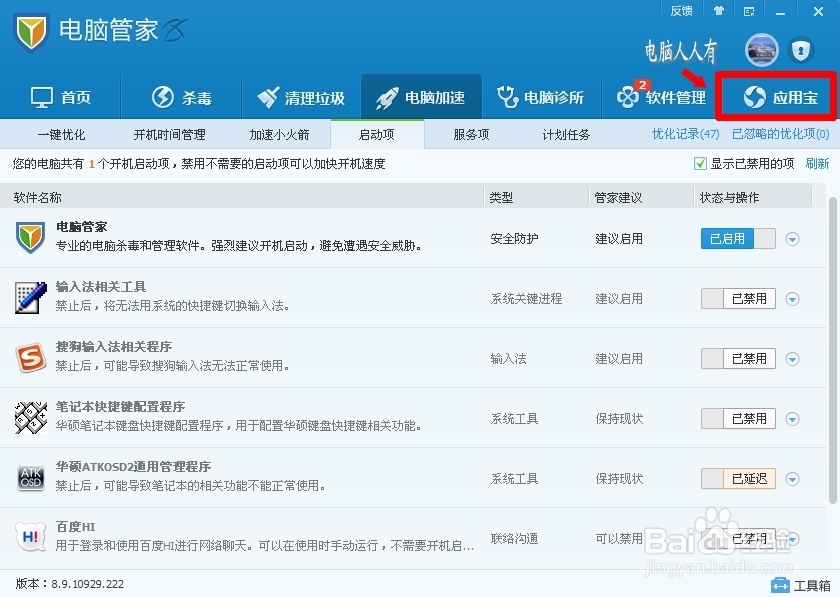Expand options arrow for 华硕ATKOSD2 row

(792, 479)
